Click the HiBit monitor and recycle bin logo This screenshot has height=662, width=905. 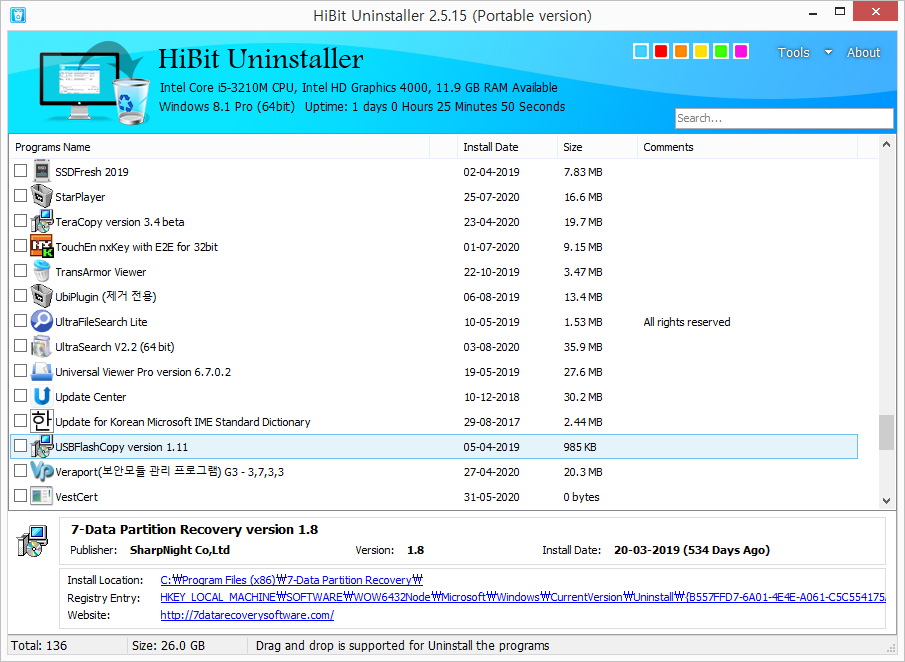(94, 83)
